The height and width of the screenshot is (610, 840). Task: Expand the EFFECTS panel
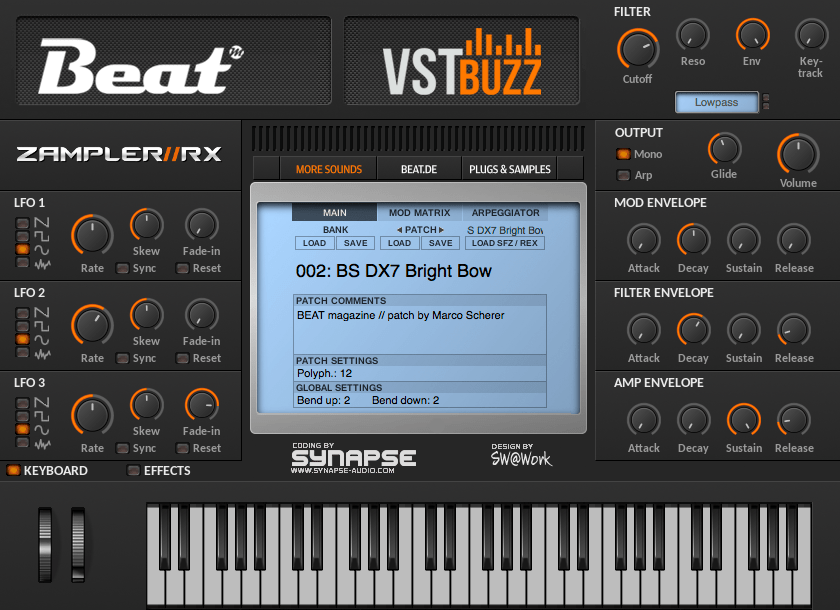coord(134,470)
